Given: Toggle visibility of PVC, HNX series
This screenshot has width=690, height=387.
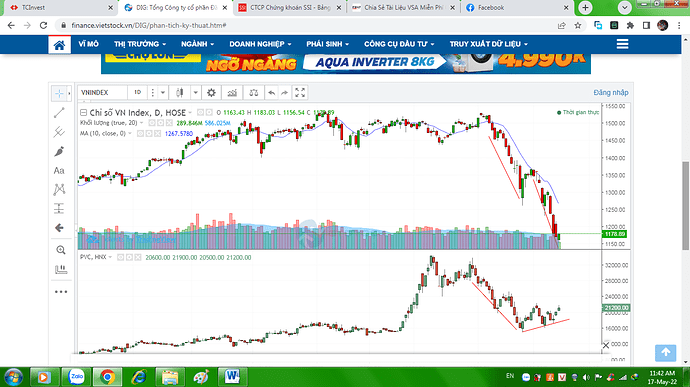Looking at the screenshot, I should point(120,257).
